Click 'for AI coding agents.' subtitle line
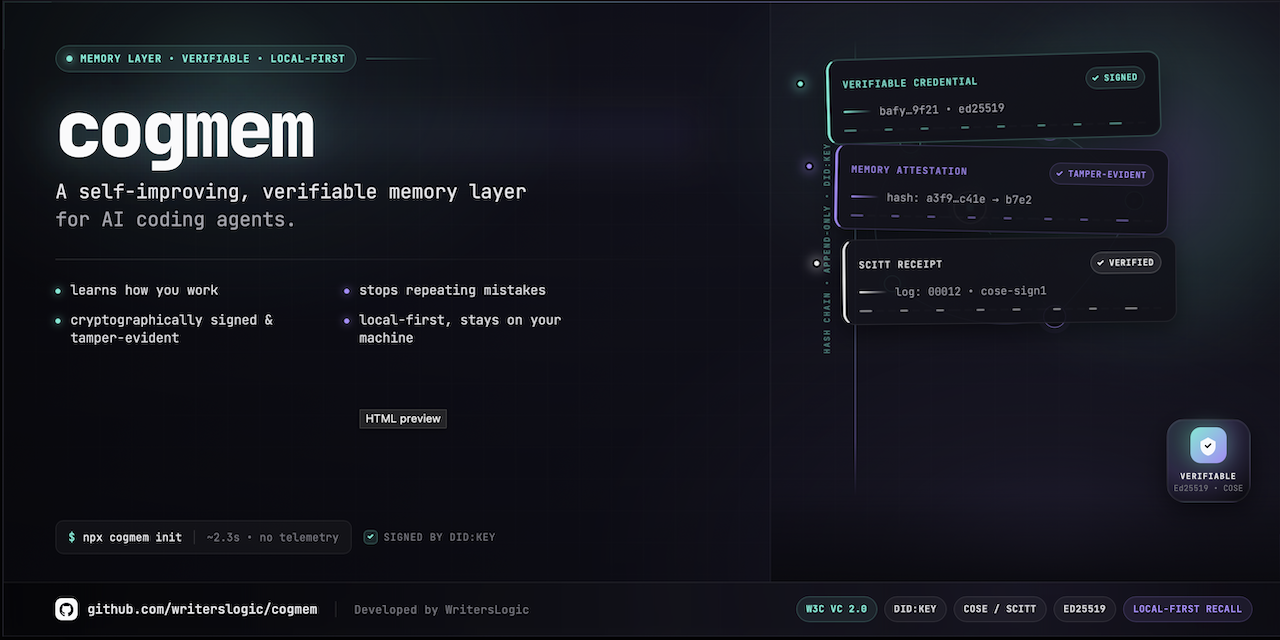Viewport: 1280px width, 640px height. 176,219
